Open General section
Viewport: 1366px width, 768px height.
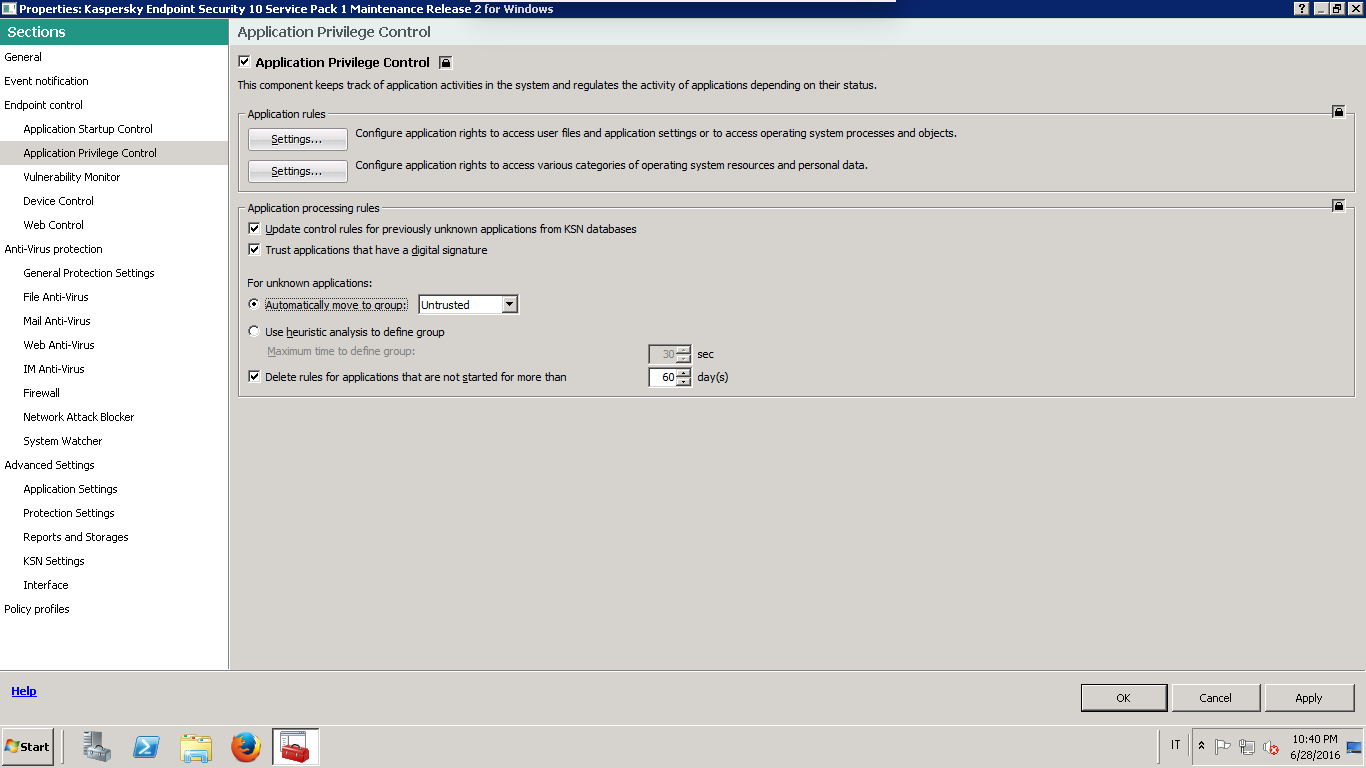(x=23, y=57)
